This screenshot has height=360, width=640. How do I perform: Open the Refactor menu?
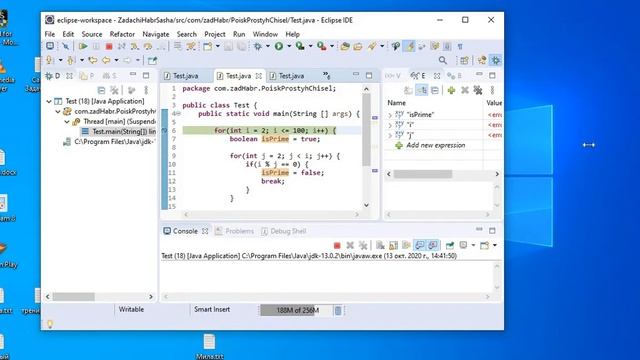point(122,34)
